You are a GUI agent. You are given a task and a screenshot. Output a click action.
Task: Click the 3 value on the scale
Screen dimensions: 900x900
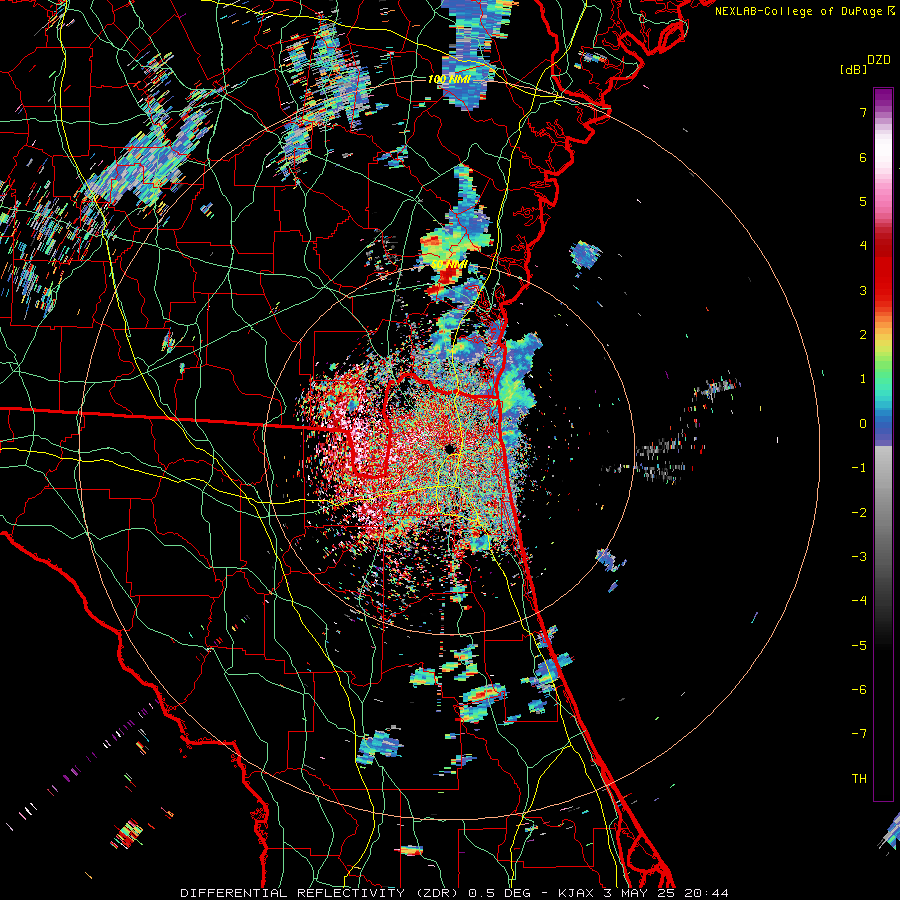click(863, 290)
